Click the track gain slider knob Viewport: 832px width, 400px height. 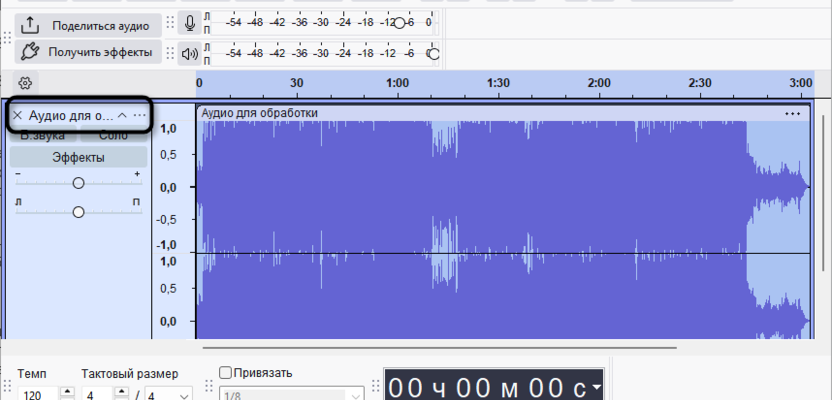(x=78, y=182)
